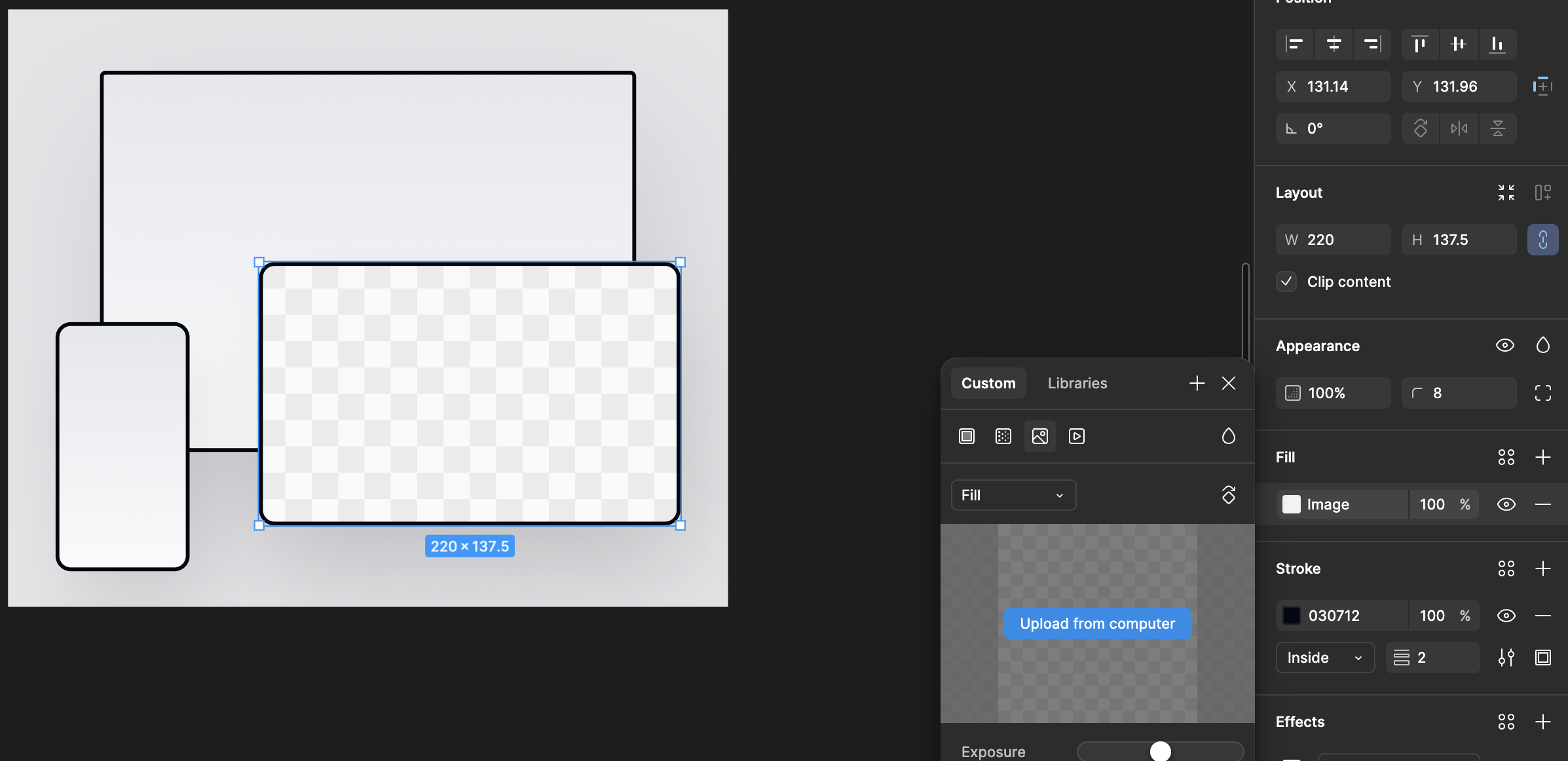The width and height of the screenshot is (1568, 761).
Task: Select the Custom tab
Action: tap(988, 383)
